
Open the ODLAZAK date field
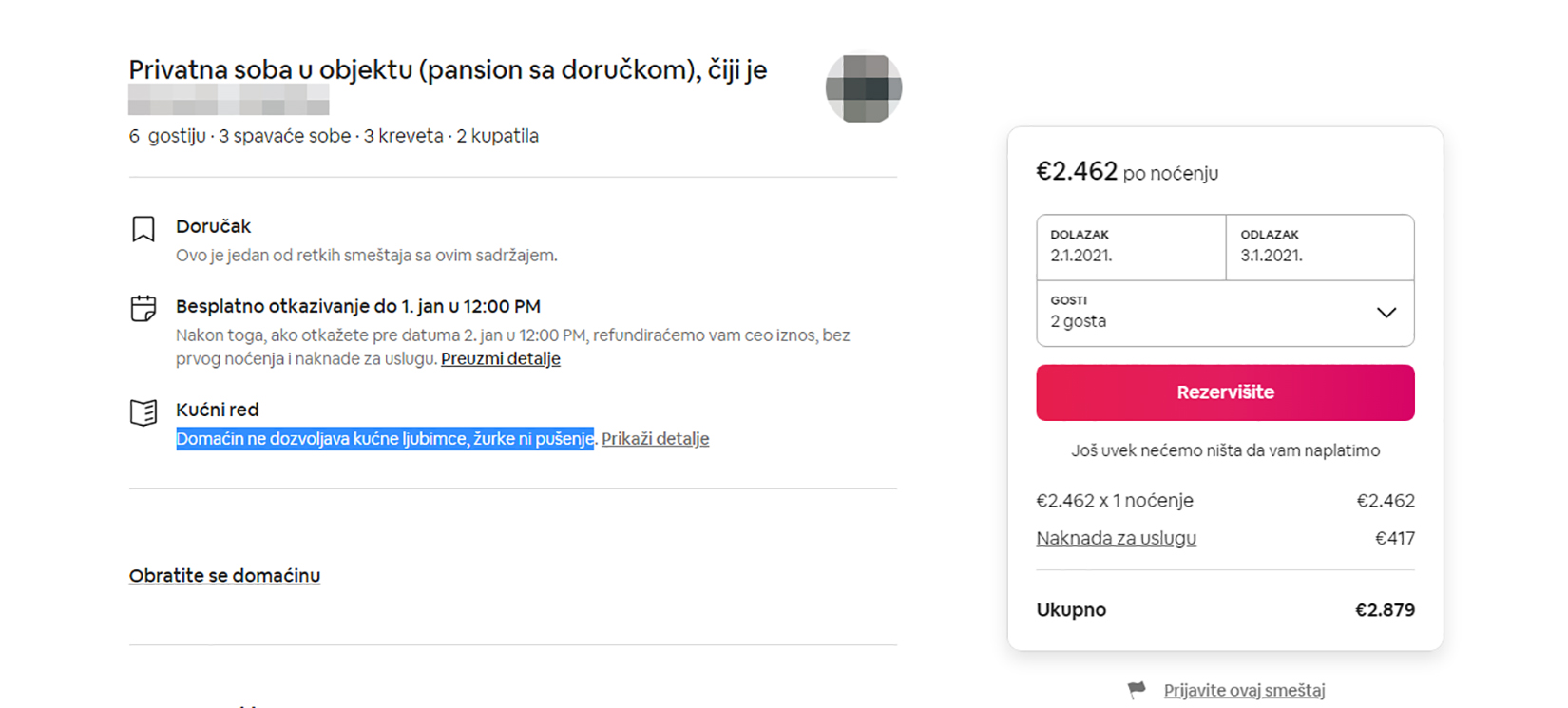(1320, 247)
